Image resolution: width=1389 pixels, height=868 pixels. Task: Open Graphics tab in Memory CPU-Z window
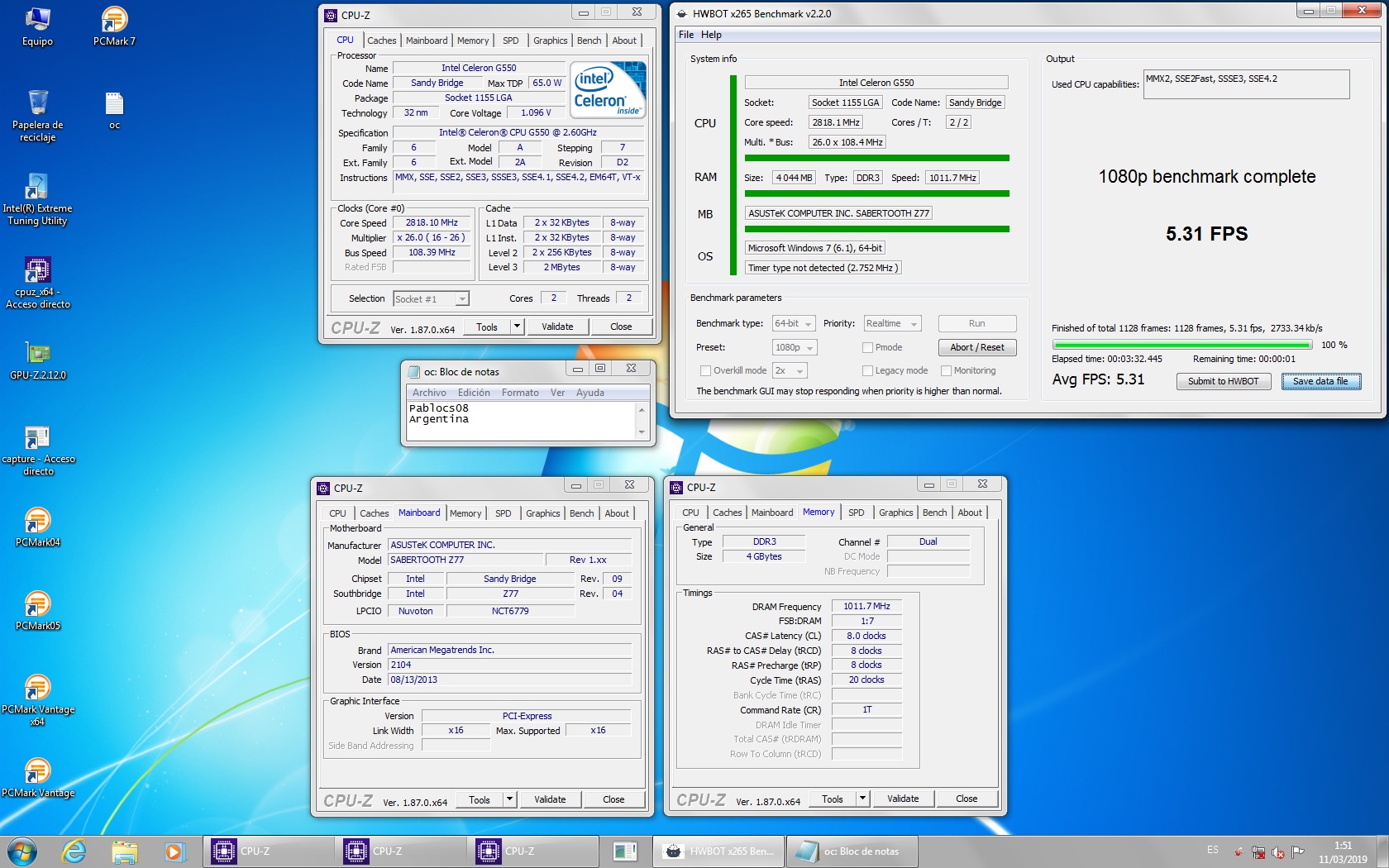(x=895, y=513)
